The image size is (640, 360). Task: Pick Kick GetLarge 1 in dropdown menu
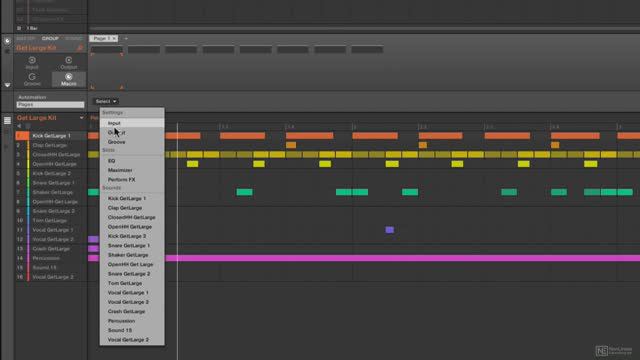pos(132,198)
